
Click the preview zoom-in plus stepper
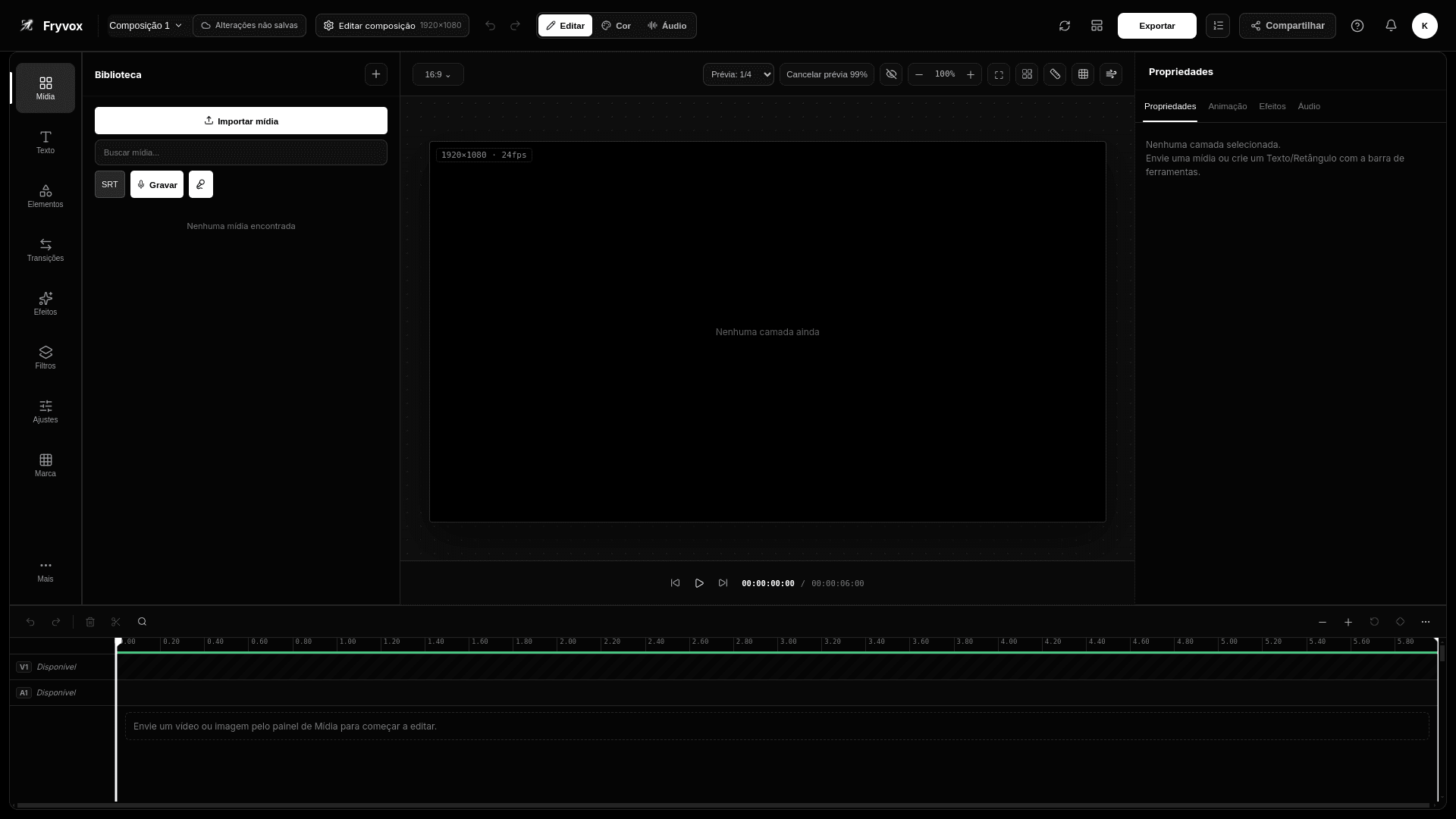click(x=971, y=74)
